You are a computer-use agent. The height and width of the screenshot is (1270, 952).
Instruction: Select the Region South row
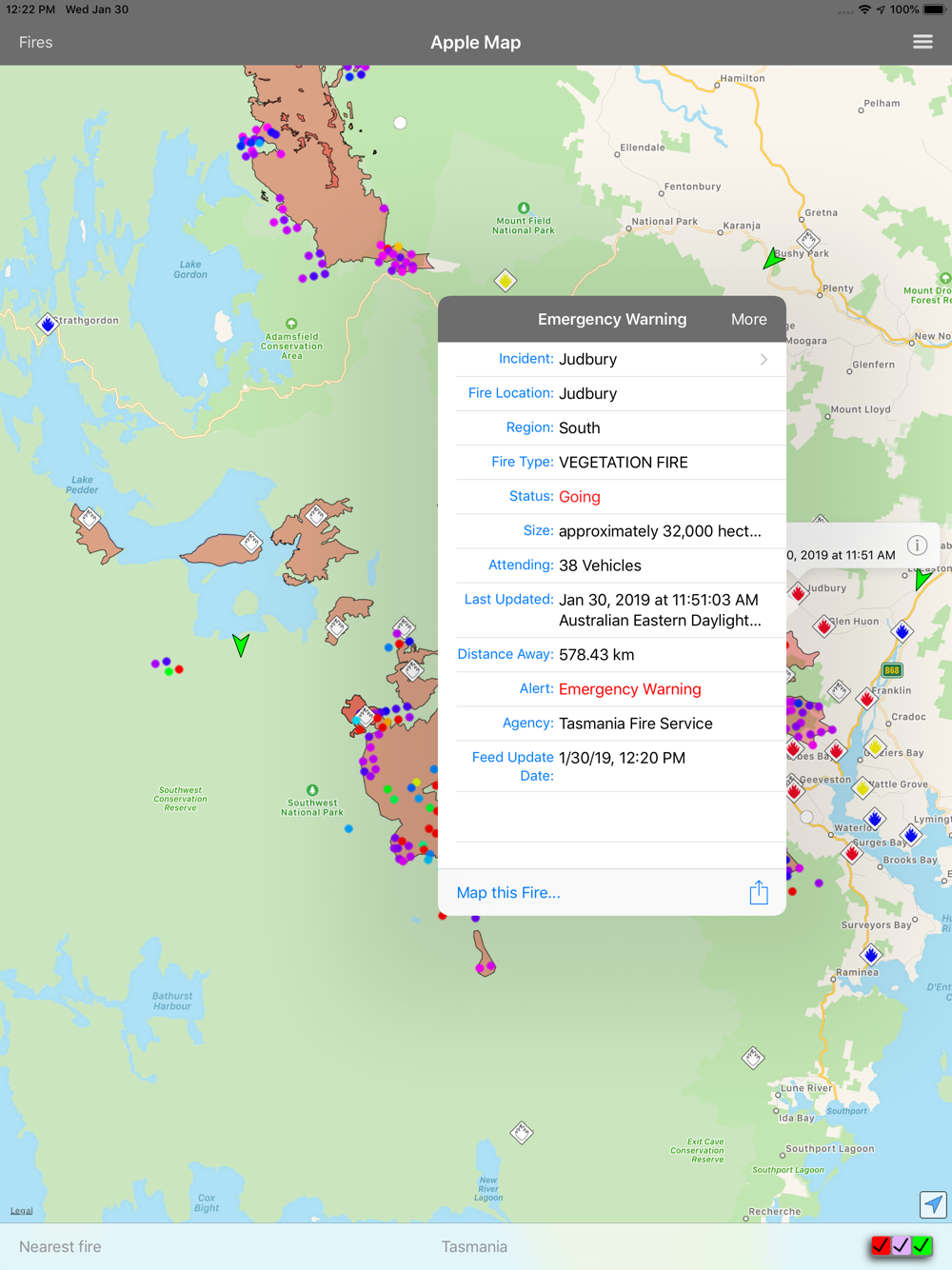(x=612, y=428)
